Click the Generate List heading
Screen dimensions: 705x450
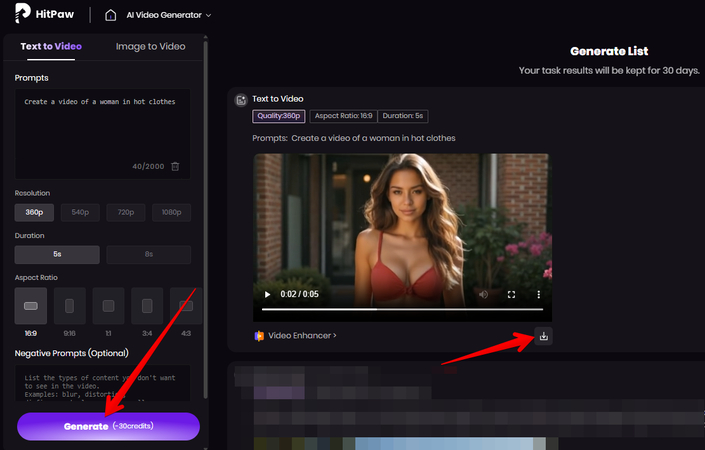(x=609, y=51)
